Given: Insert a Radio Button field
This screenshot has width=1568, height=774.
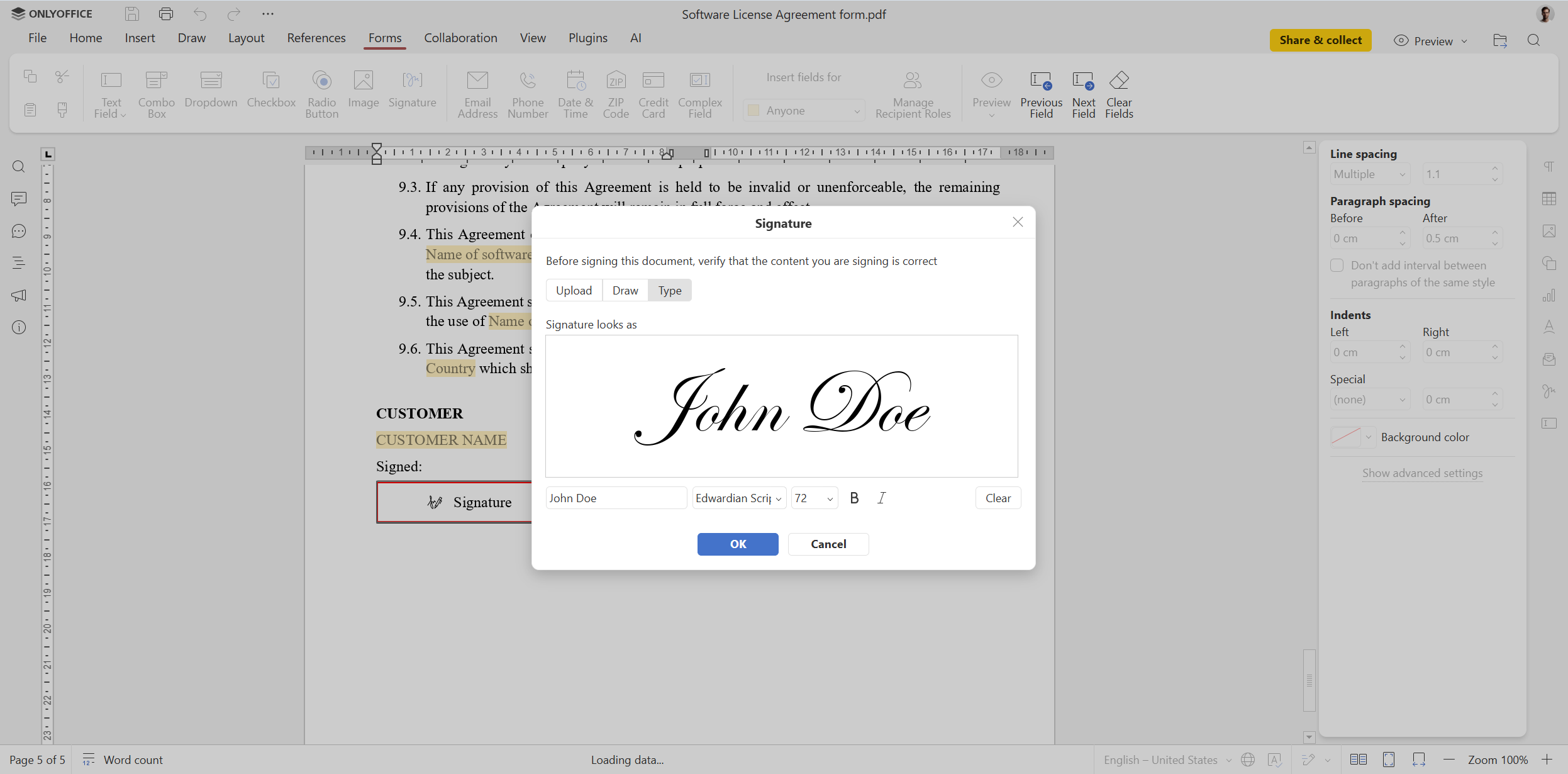Looking at the screenshot, I should pyautogui.click(x=321, y=93).
